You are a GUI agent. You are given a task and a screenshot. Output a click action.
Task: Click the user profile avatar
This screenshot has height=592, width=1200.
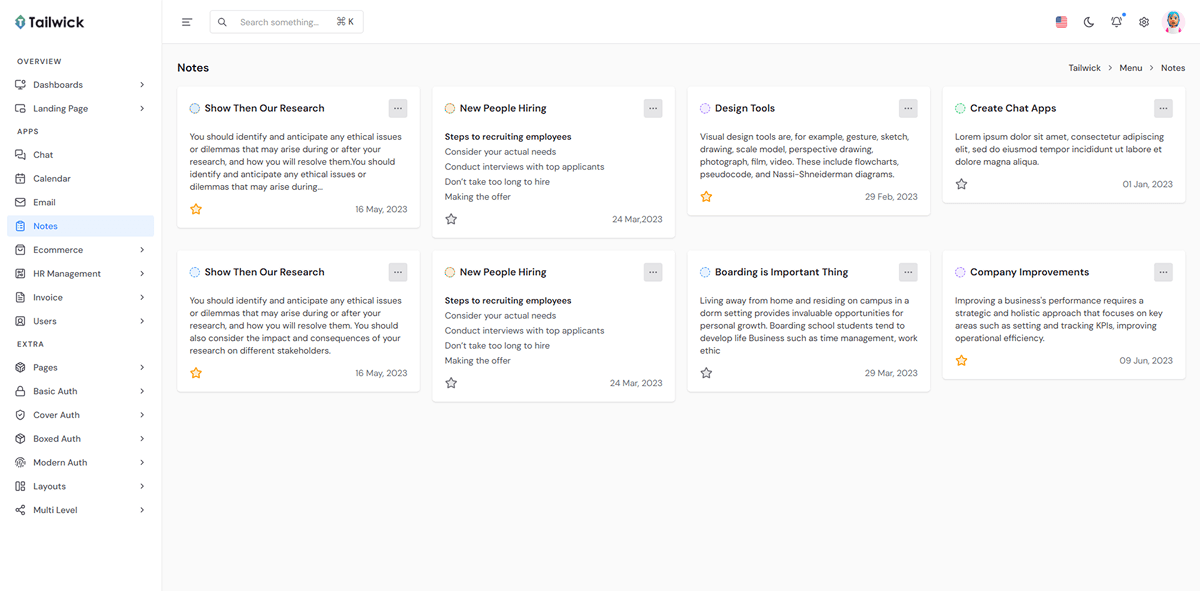coord(1173,22)
